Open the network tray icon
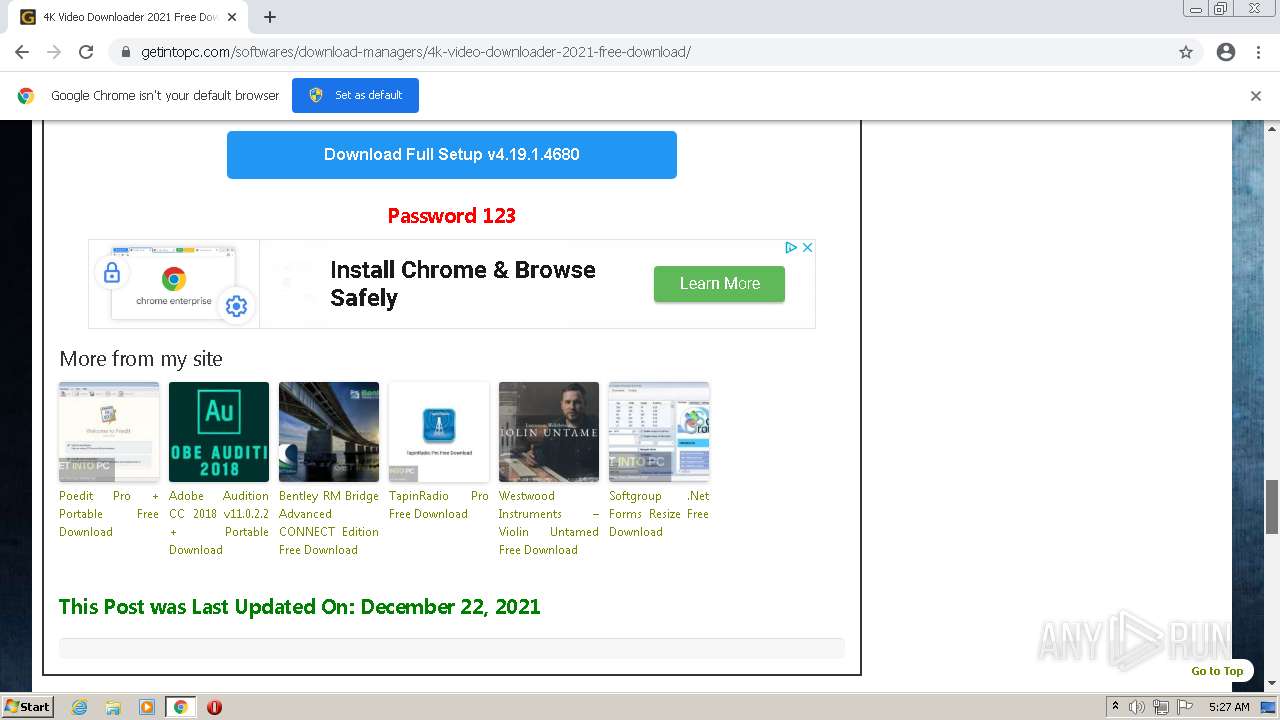 (1161, 707)
